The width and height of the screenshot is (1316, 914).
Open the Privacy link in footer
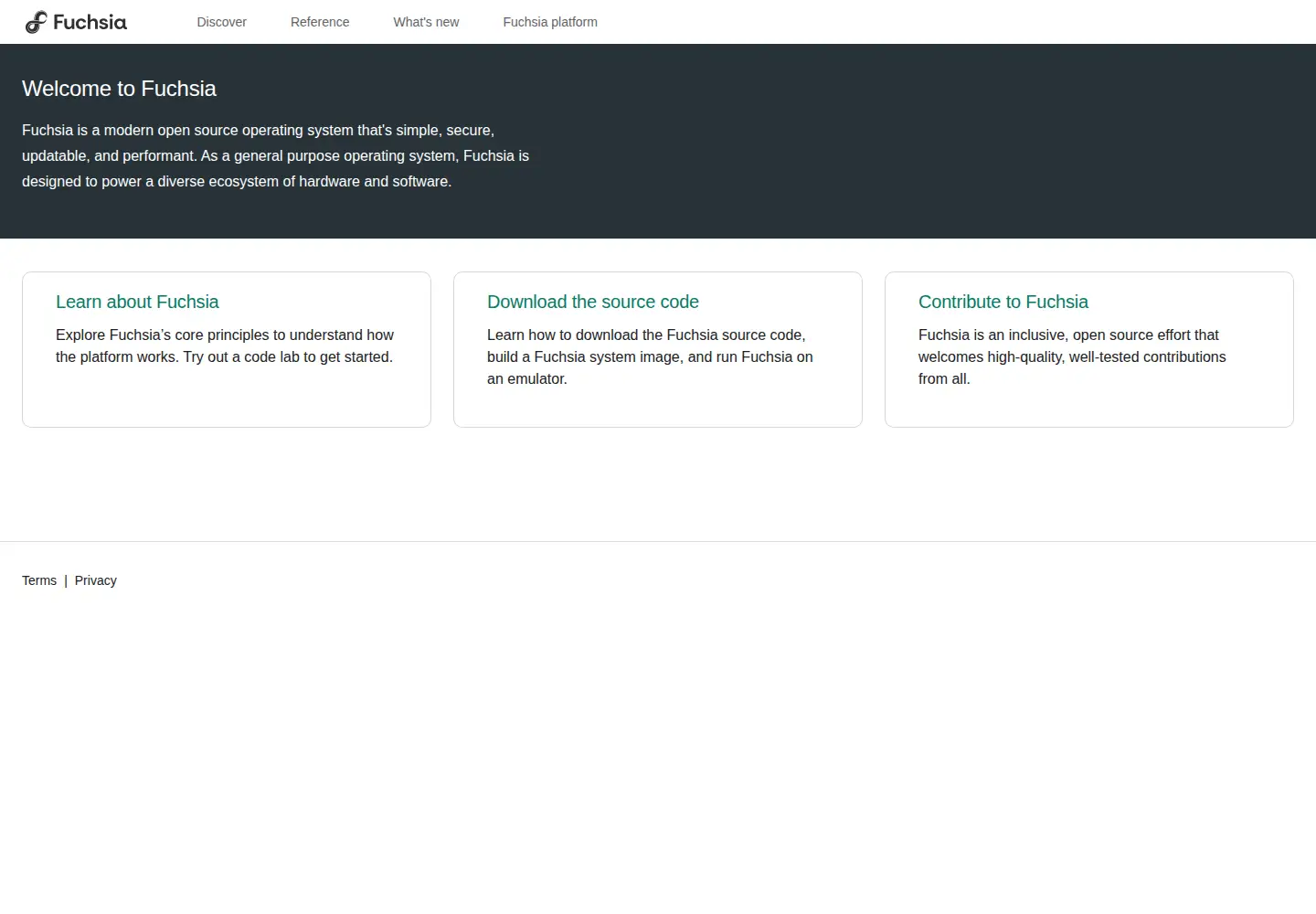point(96,580)
